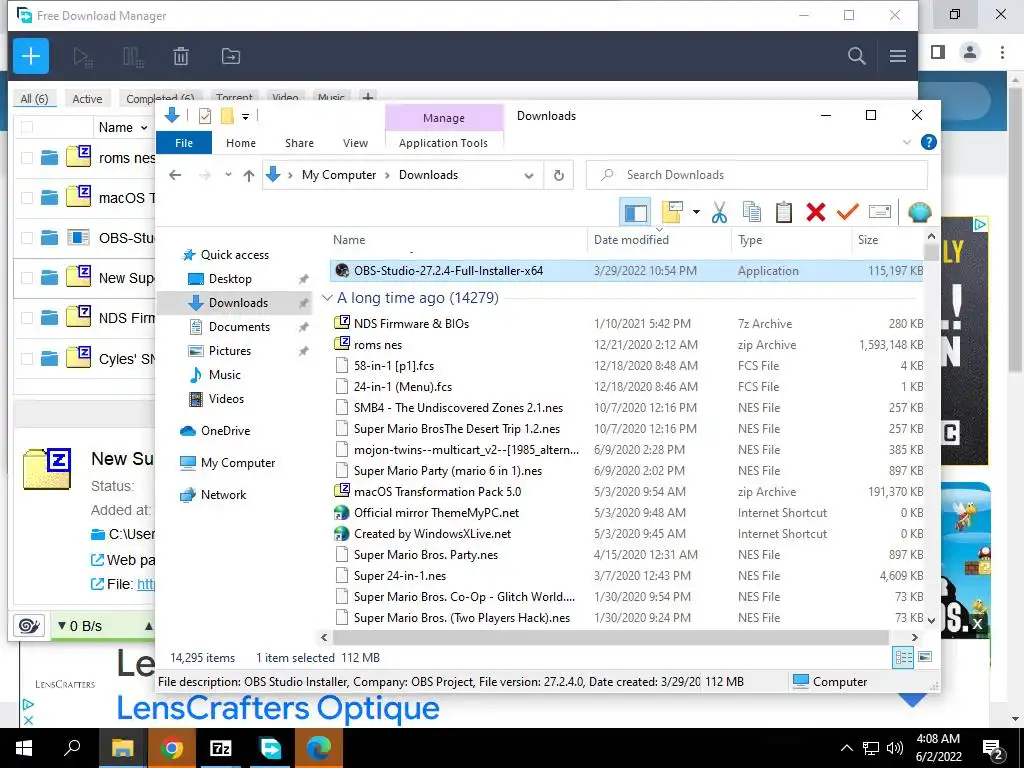Switch to details view layout icon
Viewport: 1024px width, 768px height.
click(x=903, y=657)
